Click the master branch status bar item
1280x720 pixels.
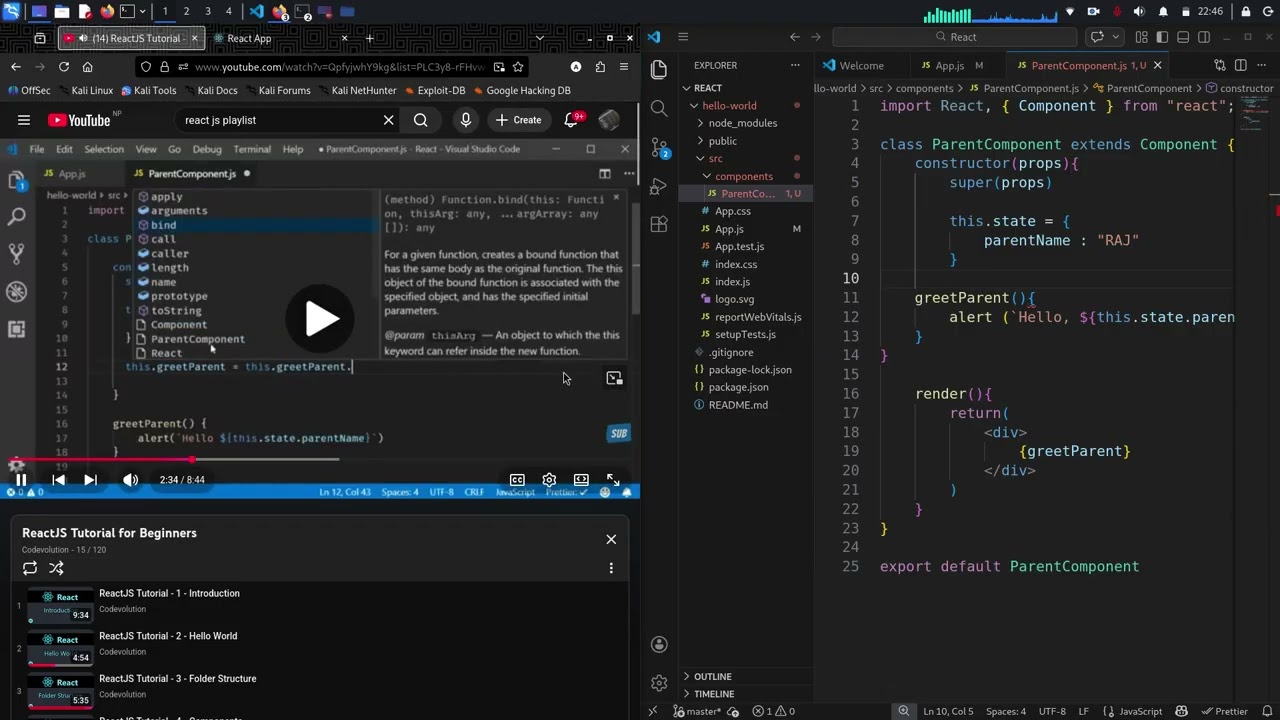click(x=698, y=712)
